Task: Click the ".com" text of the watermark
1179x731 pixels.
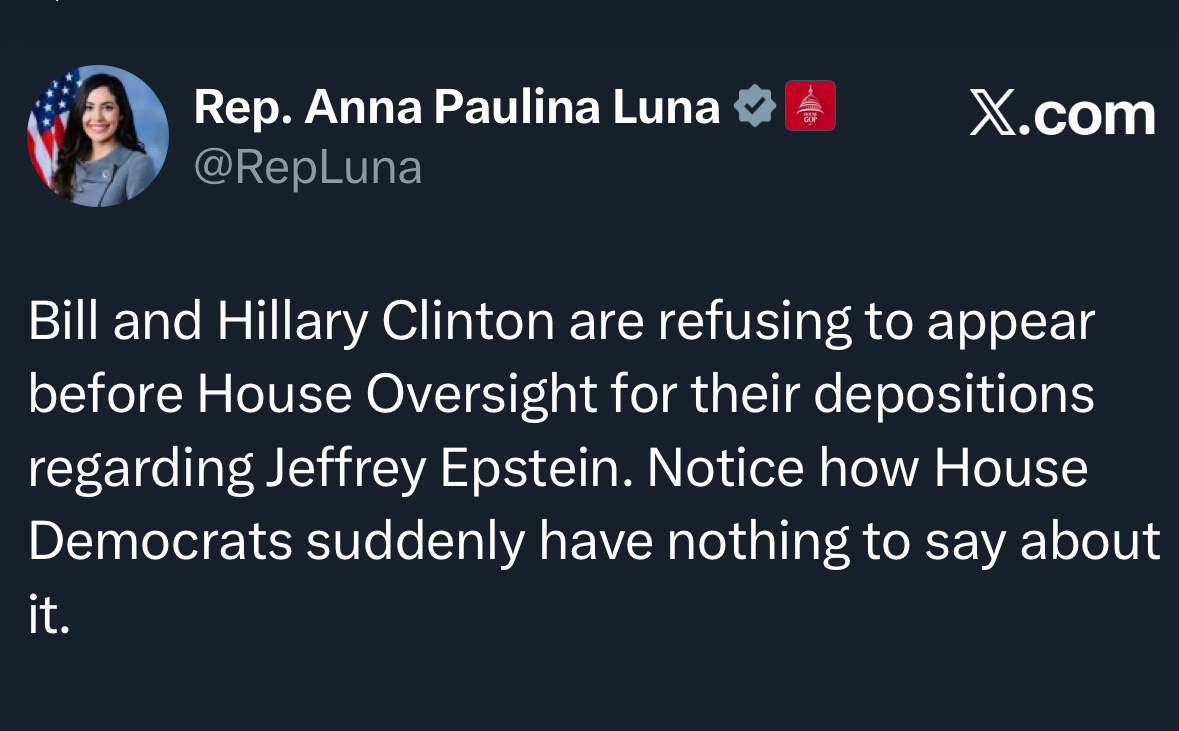Action: pyautogui.click(x=1093, y=114)
